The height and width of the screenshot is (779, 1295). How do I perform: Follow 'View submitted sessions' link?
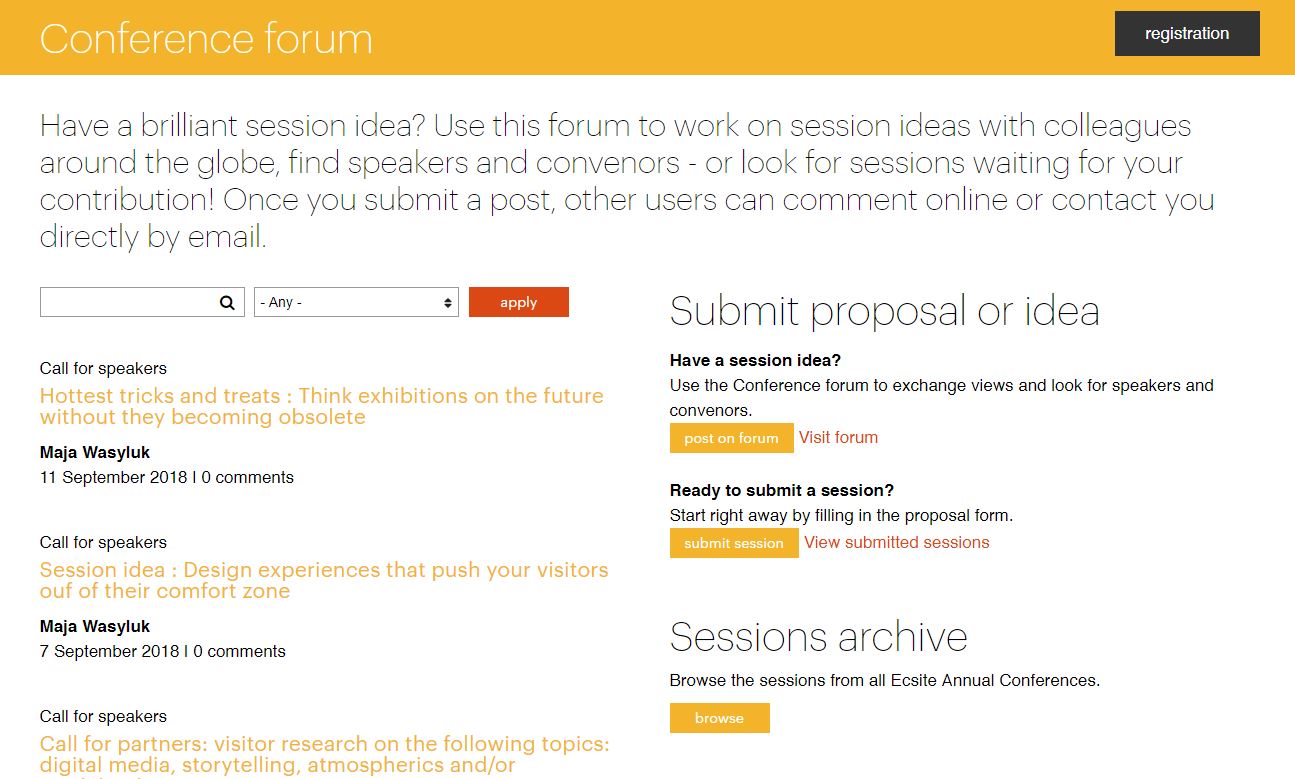897,542
